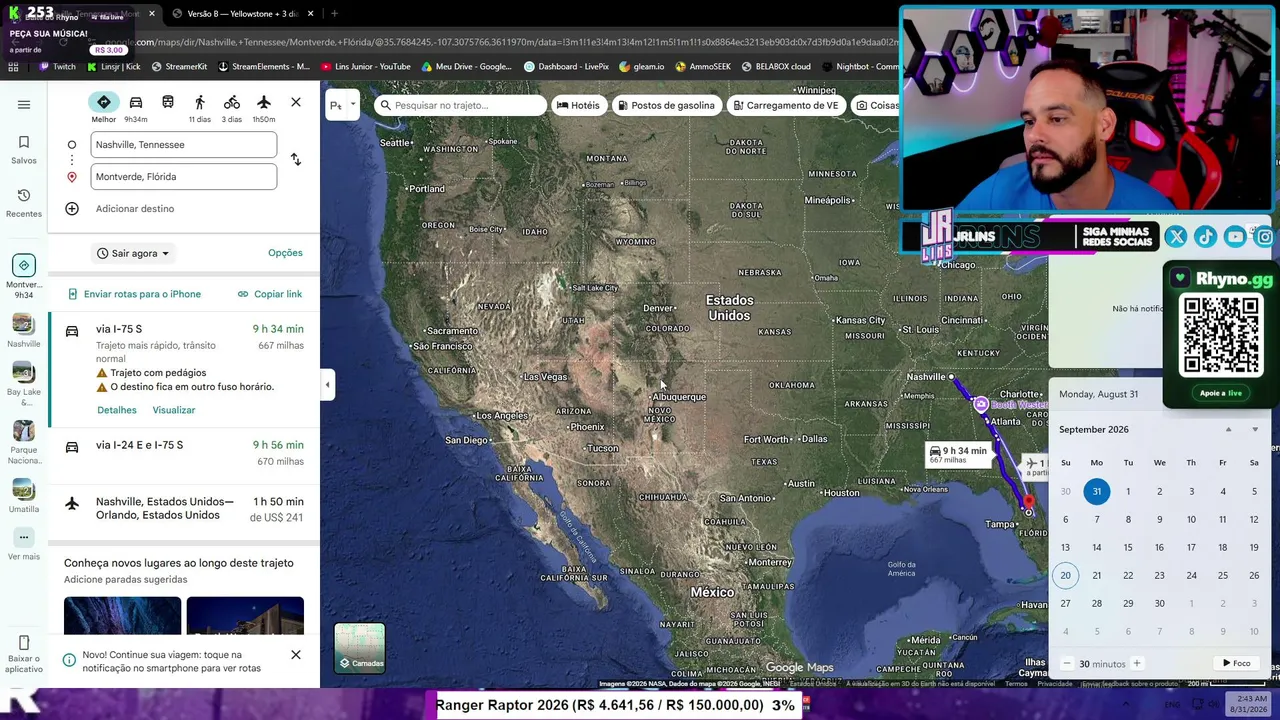Image resolution: width=1280 pixels, height=720 pixels.
Task: Select the Melhor best travel mode
Action: (103, 107)
